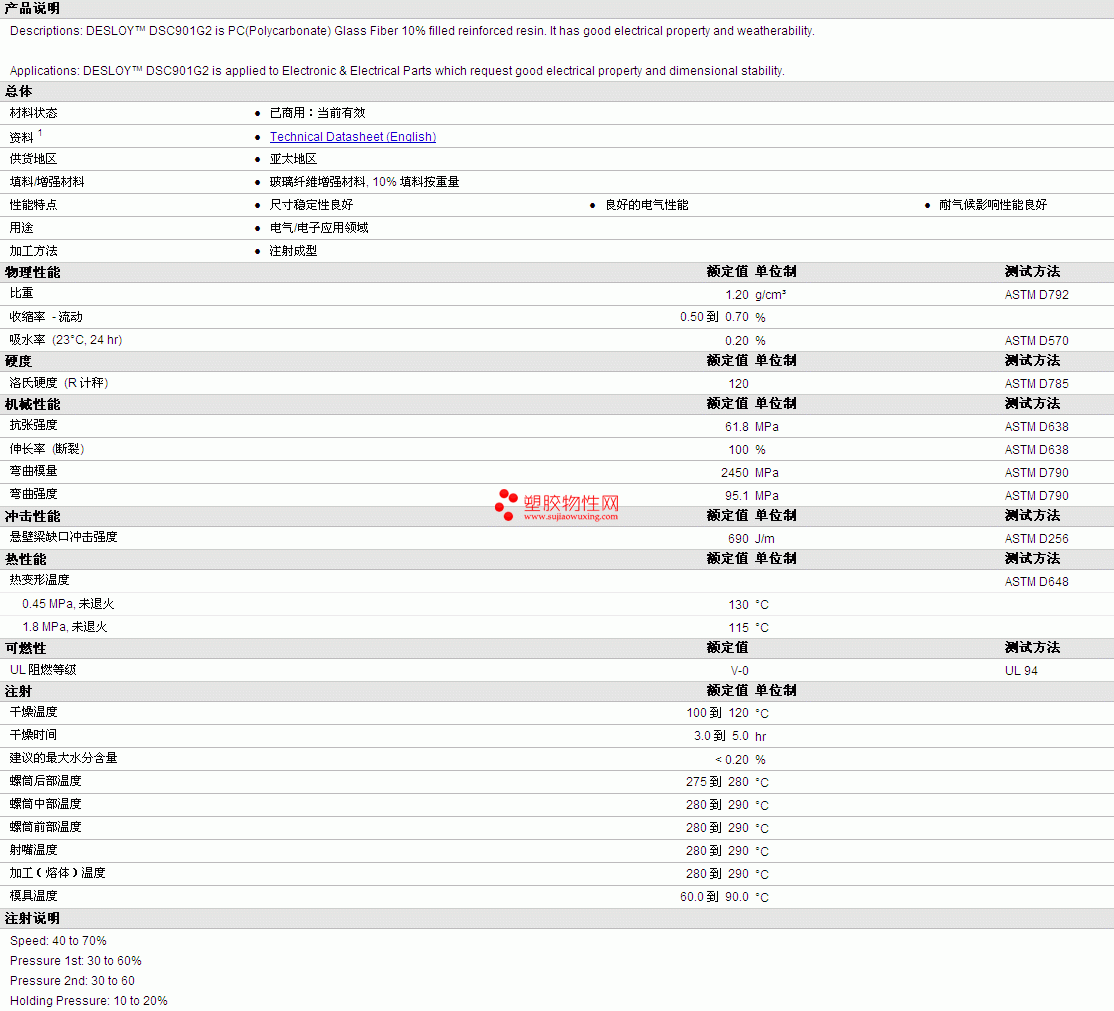Viewport: 1114px width, 1011px height.
Task: Click the ASTM D785 test method
Action: click(1037, 384)
